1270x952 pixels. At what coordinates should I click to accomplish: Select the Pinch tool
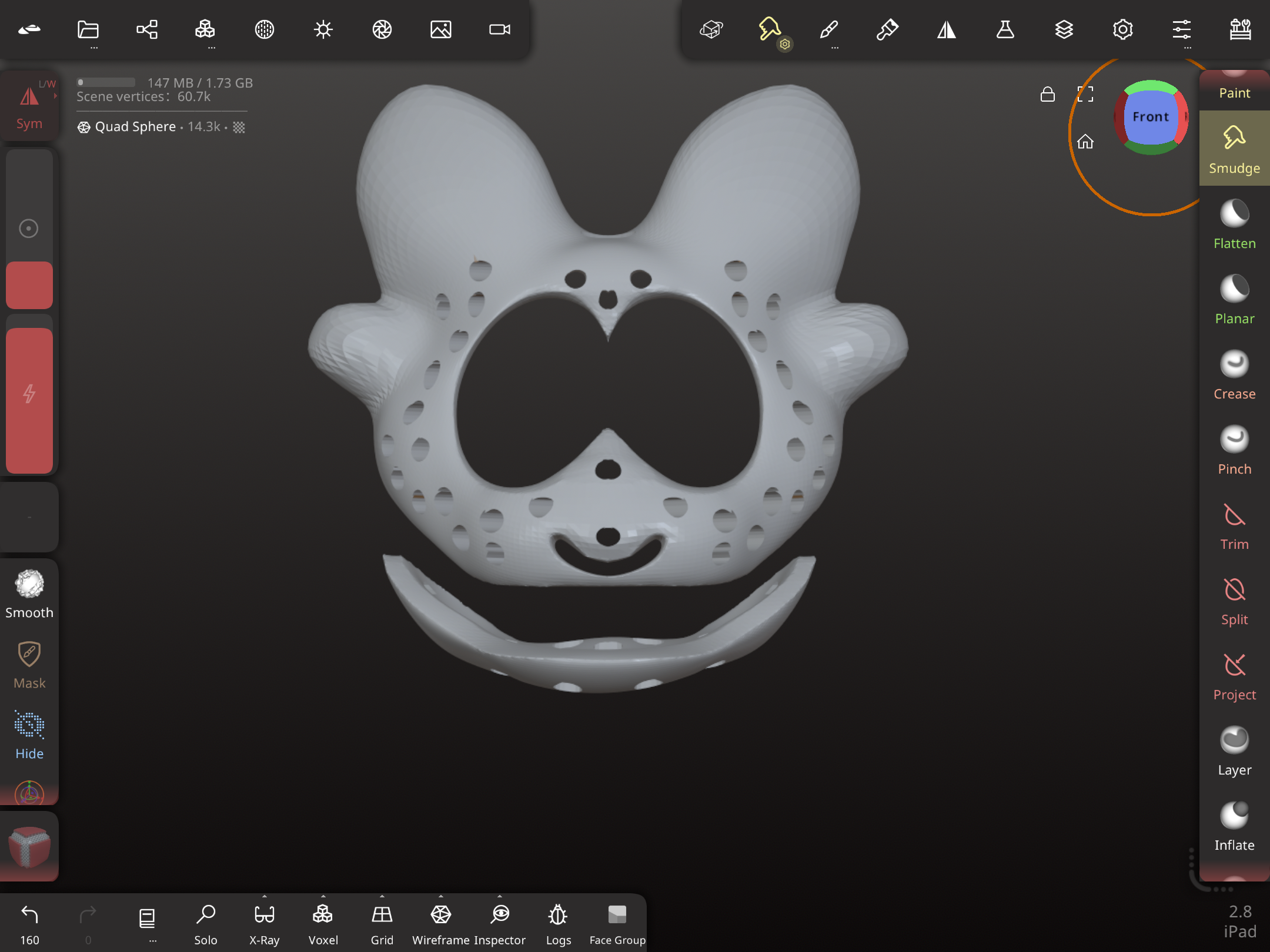pyautogui.click(x=1235, y=450)
